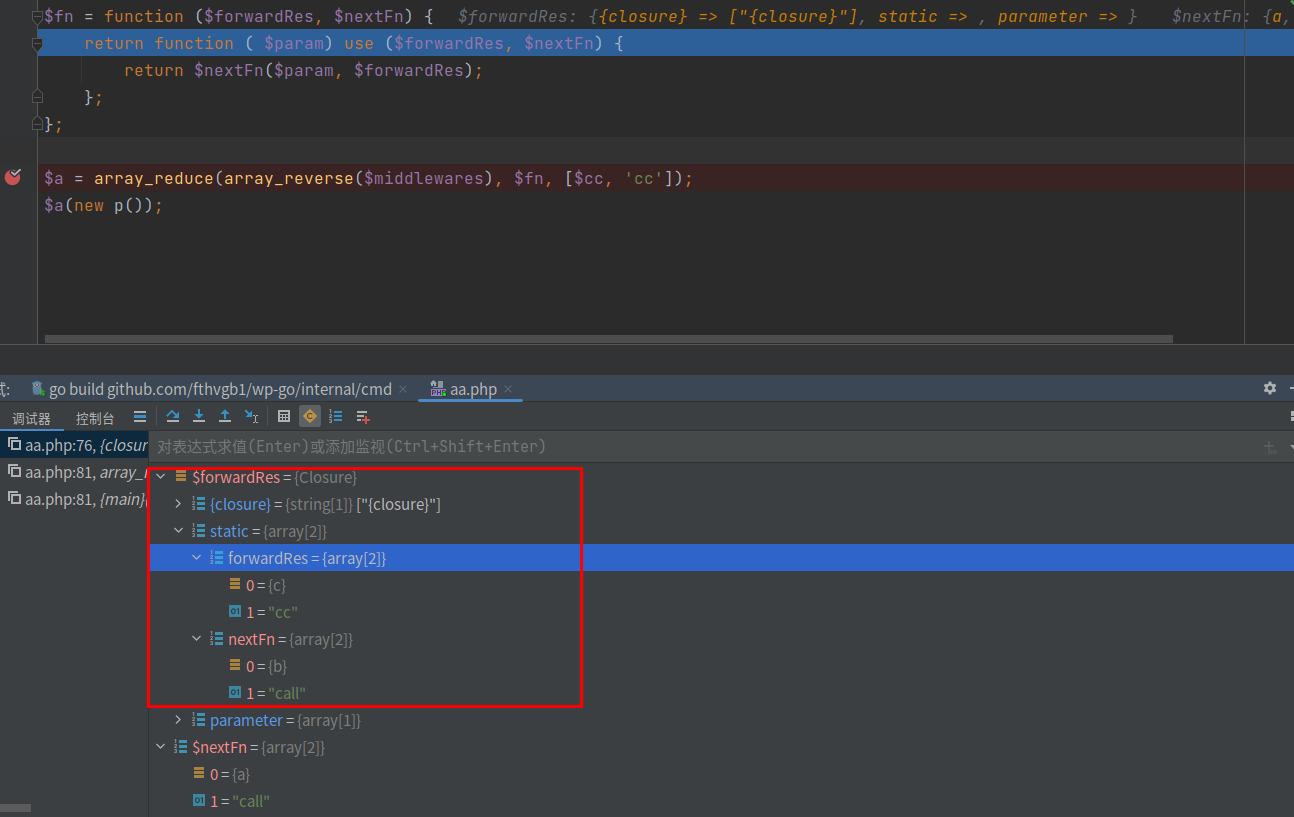Toggle the breakpoint on the array_reduce line
The width and height of the screenshot is (1294, 817).
pyautogui.click(x=13, y=178)
